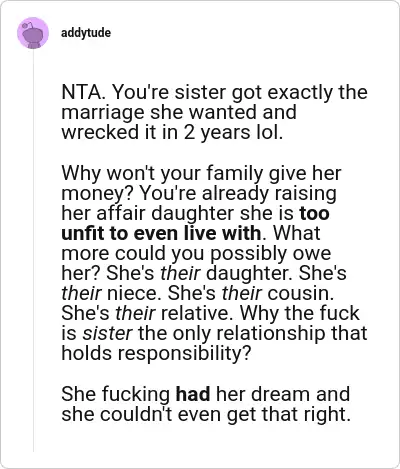
Task: Click italic 'their' before the word niece
Action: [81, 293]
